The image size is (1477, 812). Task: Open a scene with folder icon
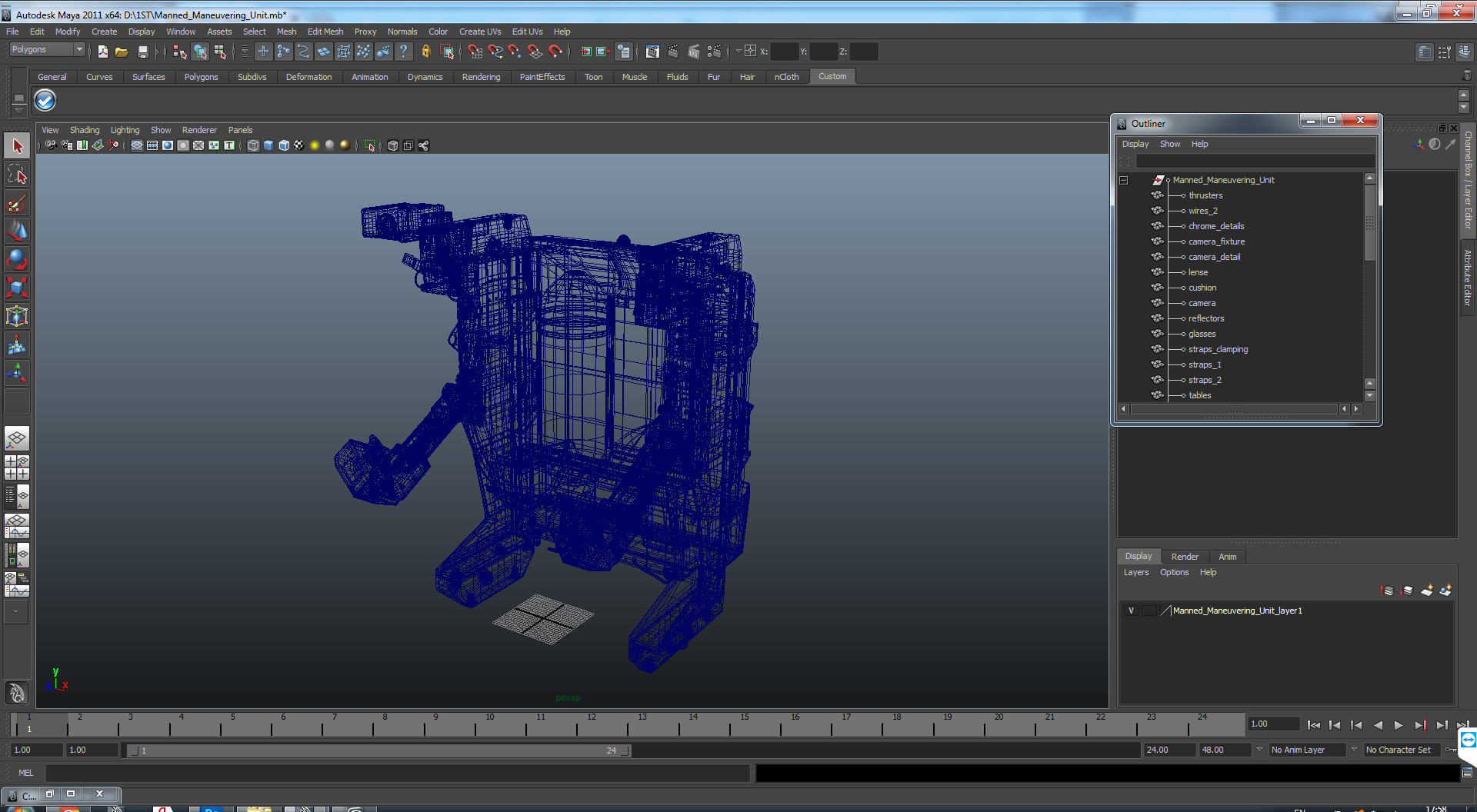pos(122,52)
